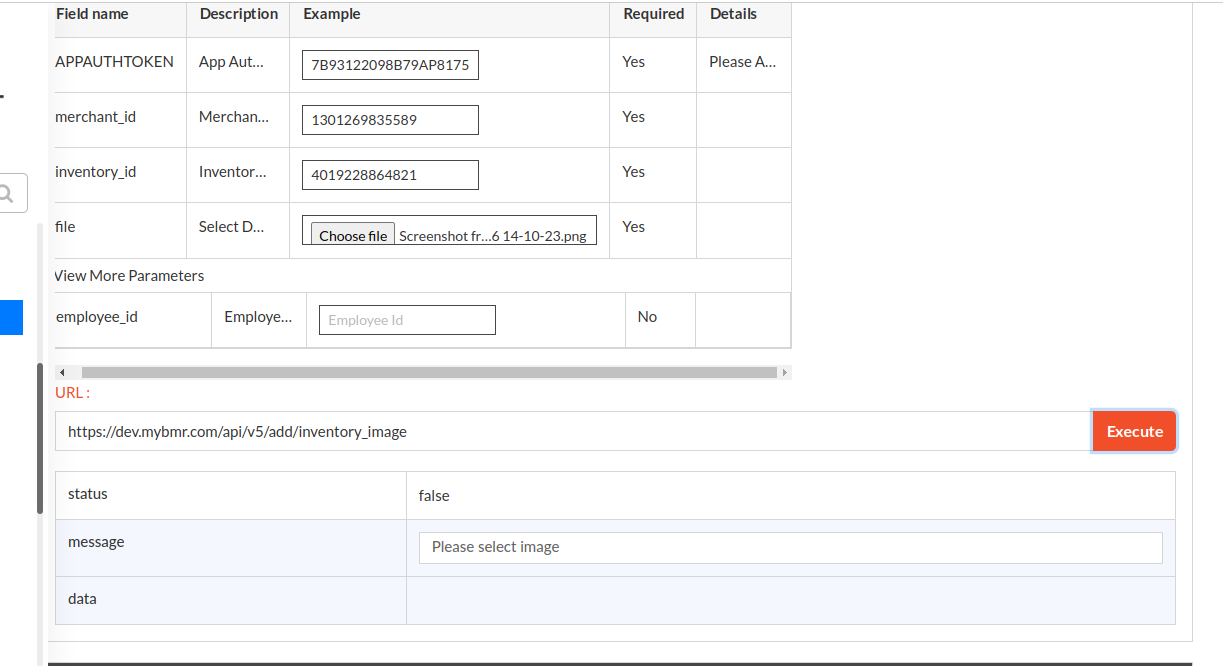Click the search magnifier icon in sidebar

tap(8, 193)
